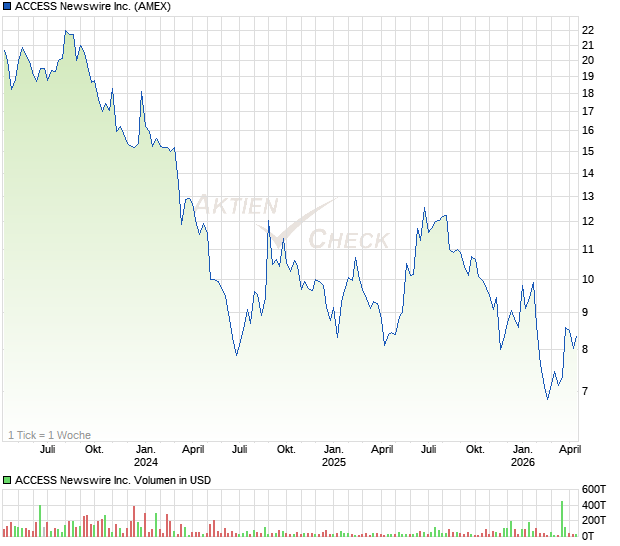620x546 pixels.
Task: Click the price axis label 8
Action: [585, 349]
